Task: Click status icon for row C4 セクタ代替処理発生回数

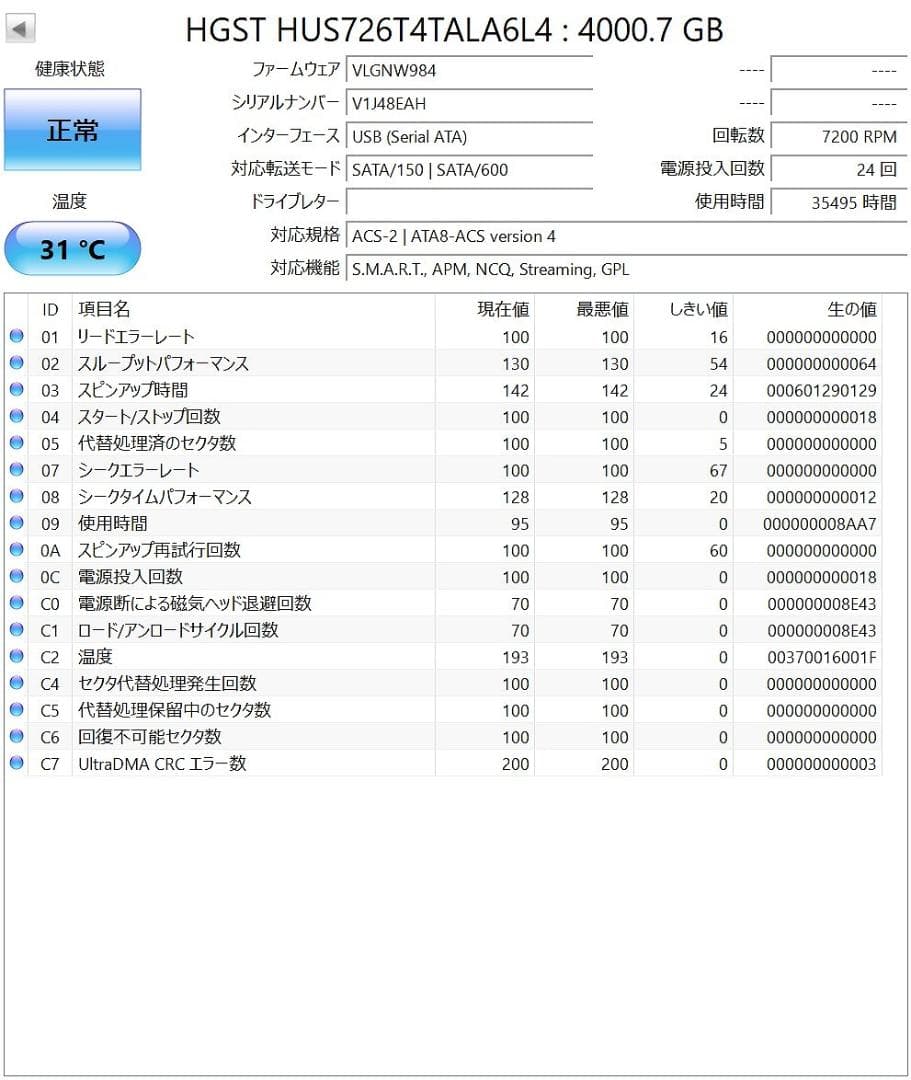Action: 17,683
